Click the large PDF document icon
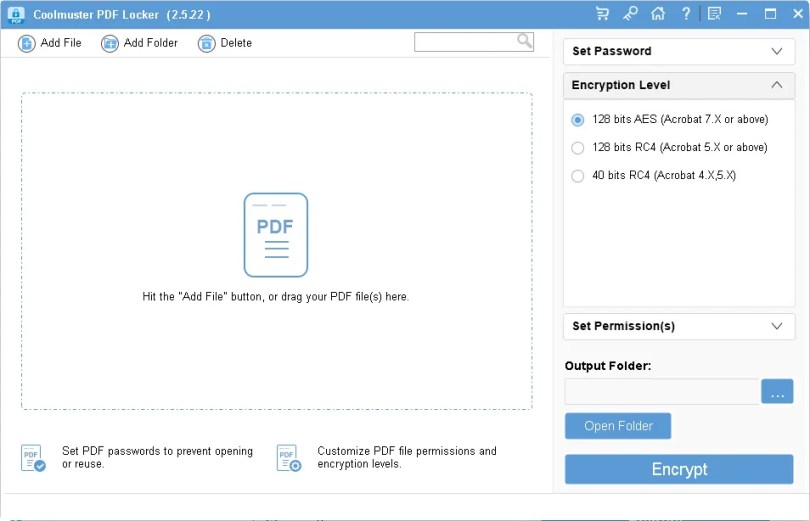This screenshot has height=521, width=810. 276,235
